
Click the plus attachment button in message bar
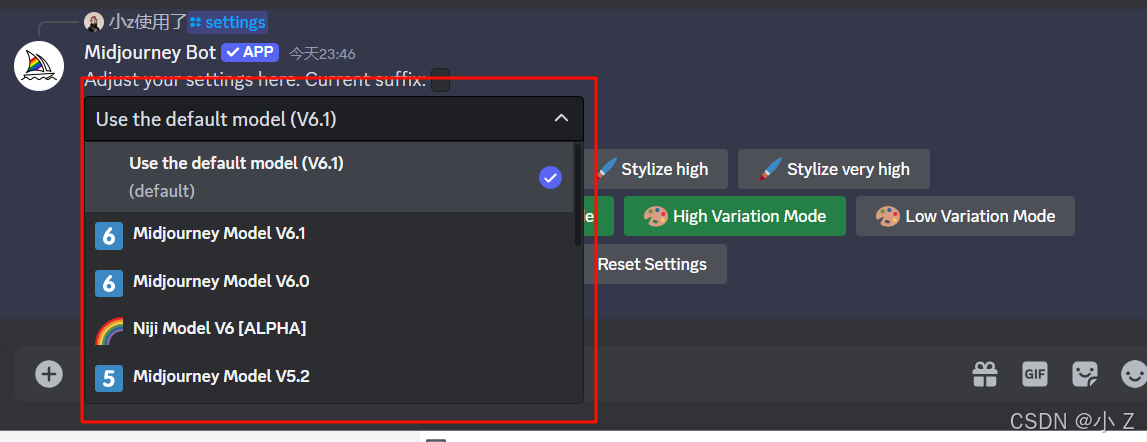(49, 375)
